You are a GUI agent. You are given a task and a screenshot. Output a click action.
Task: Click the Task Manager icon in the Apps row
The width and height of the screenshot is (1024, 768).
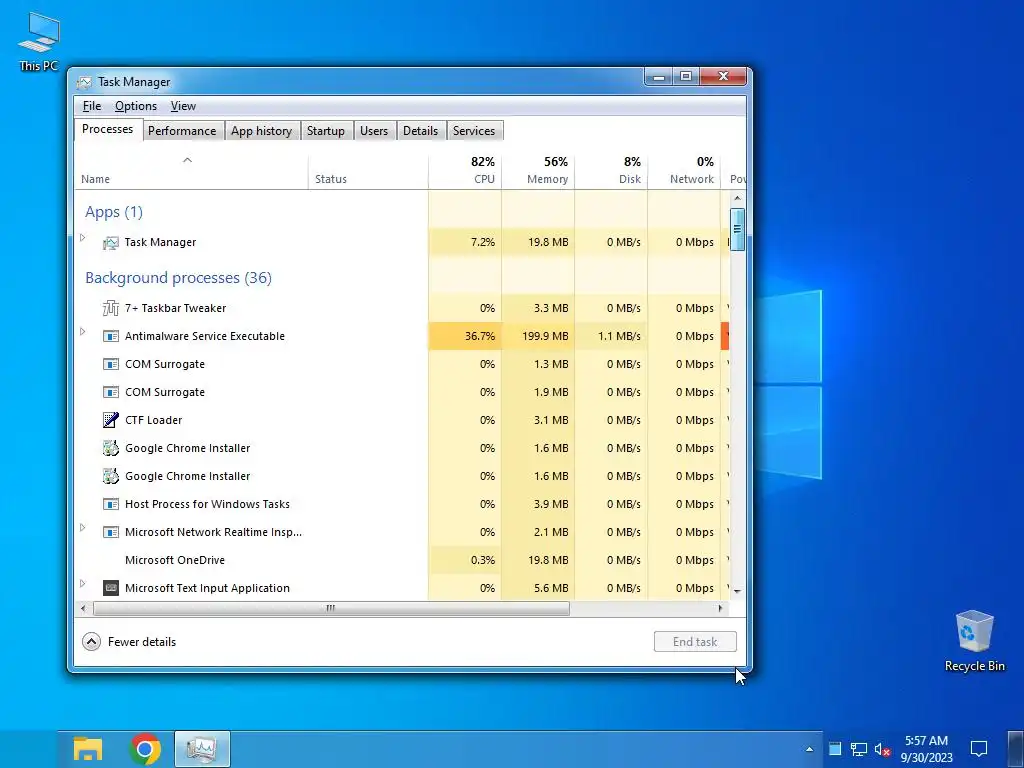pos(110,242)
